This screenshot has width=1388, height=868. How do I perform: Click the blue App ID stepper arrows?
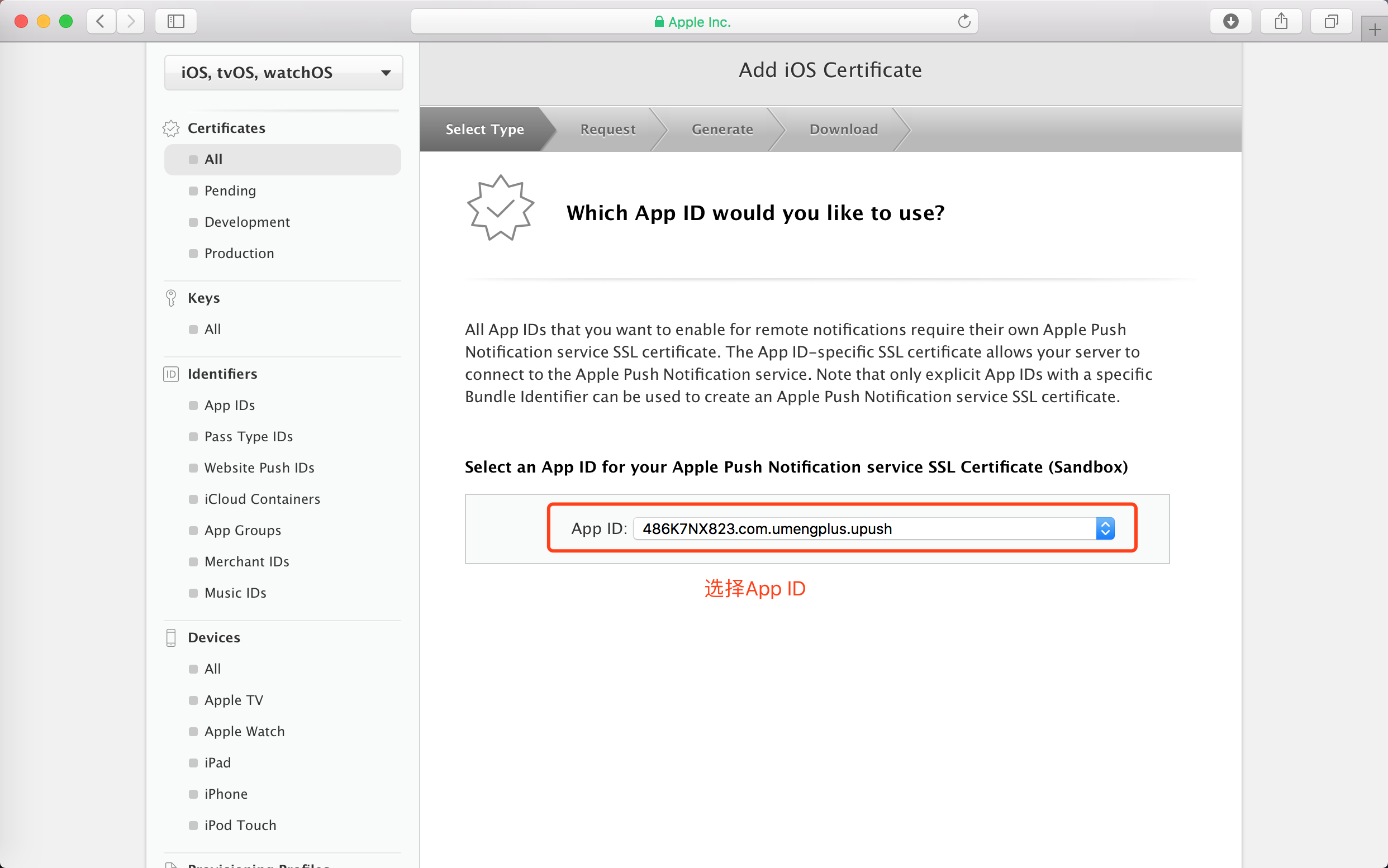pyautogui.click(x=1105, y=528)
